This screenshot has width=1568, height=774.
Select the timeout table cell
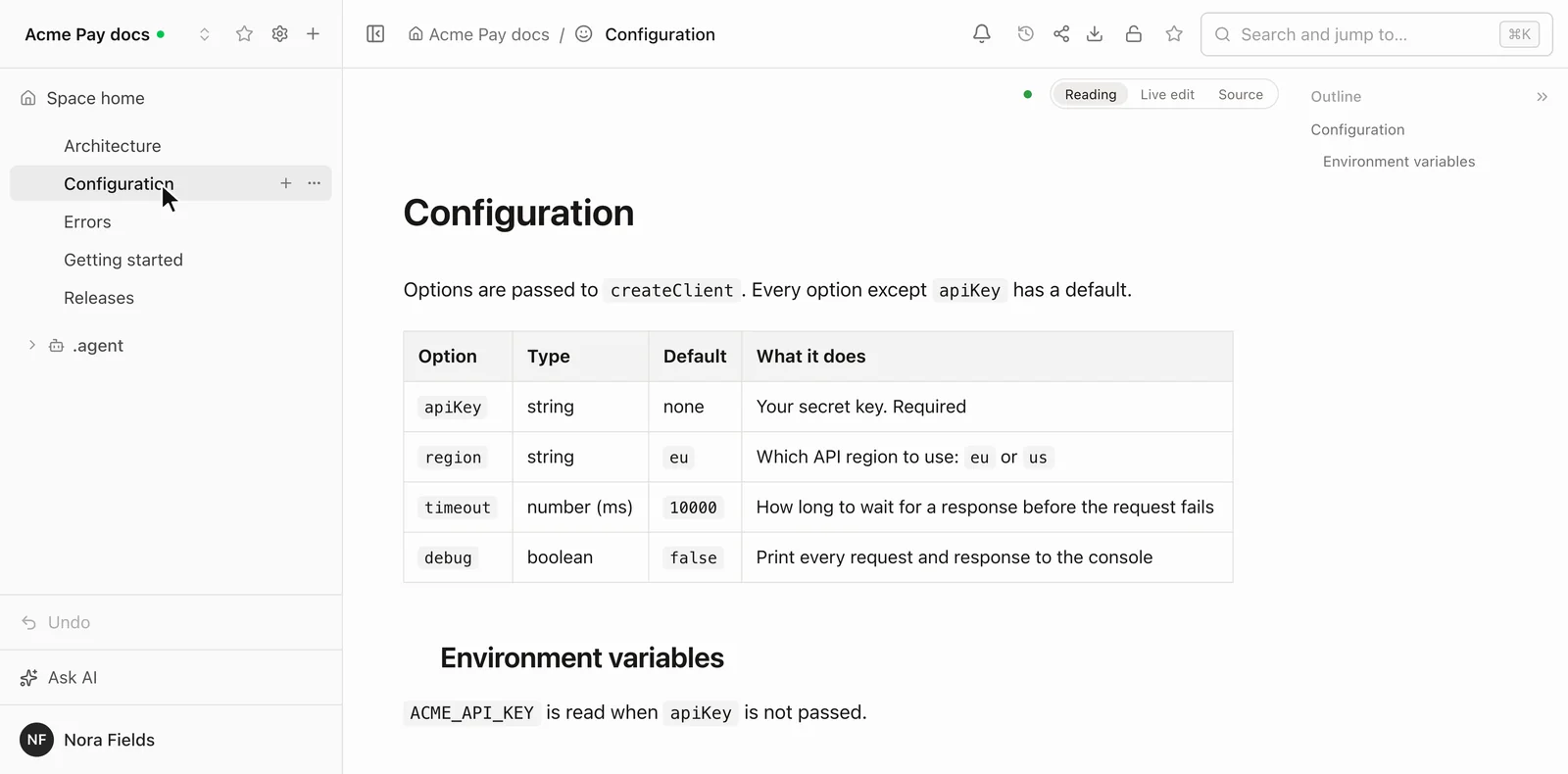point(458,508)
